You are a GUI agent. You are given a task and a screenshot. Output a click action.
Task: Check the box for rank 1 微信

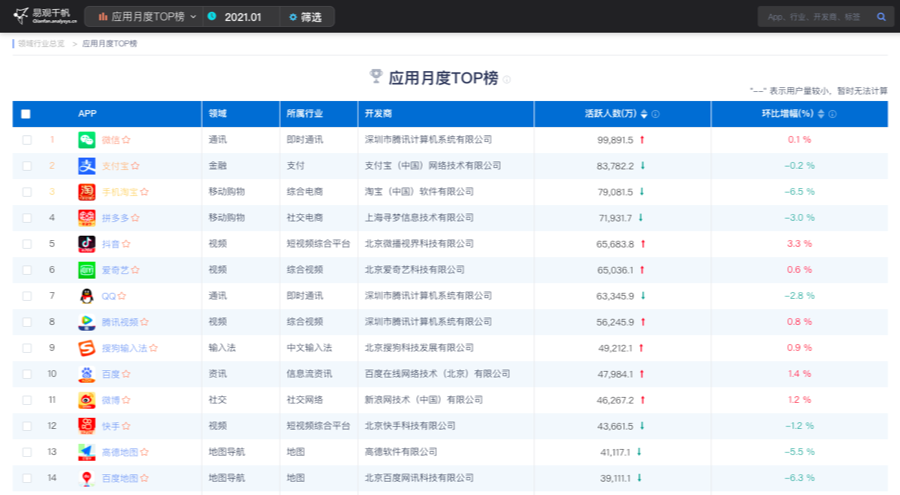[x=27, y=140]
